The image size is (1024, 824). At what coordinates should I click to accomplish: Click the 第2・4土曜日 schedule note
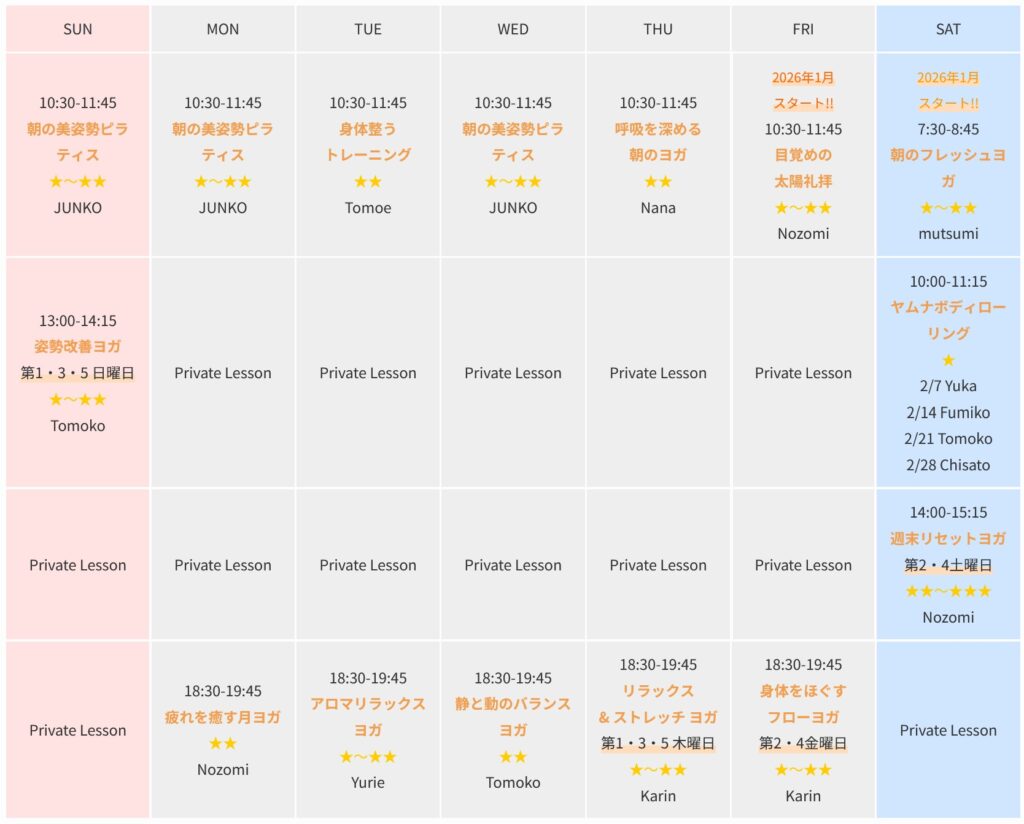(948, 565)
